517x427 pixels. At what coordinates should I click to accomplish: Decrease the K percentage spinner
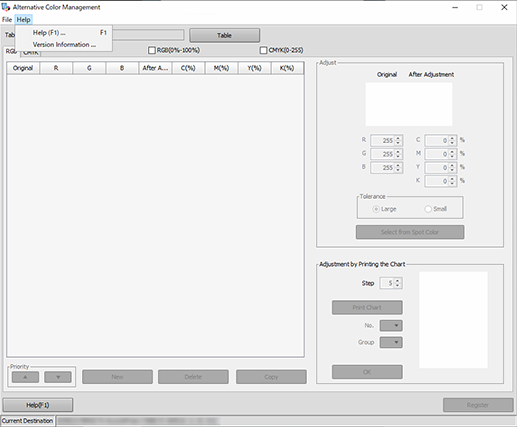point(452,183)
